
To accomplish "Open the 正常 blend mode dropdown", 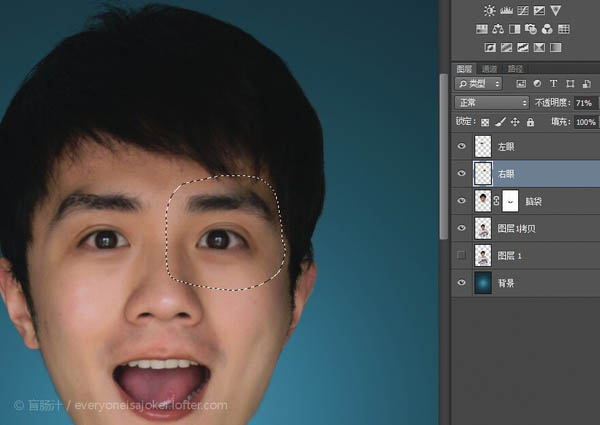I will coord(491,103).
